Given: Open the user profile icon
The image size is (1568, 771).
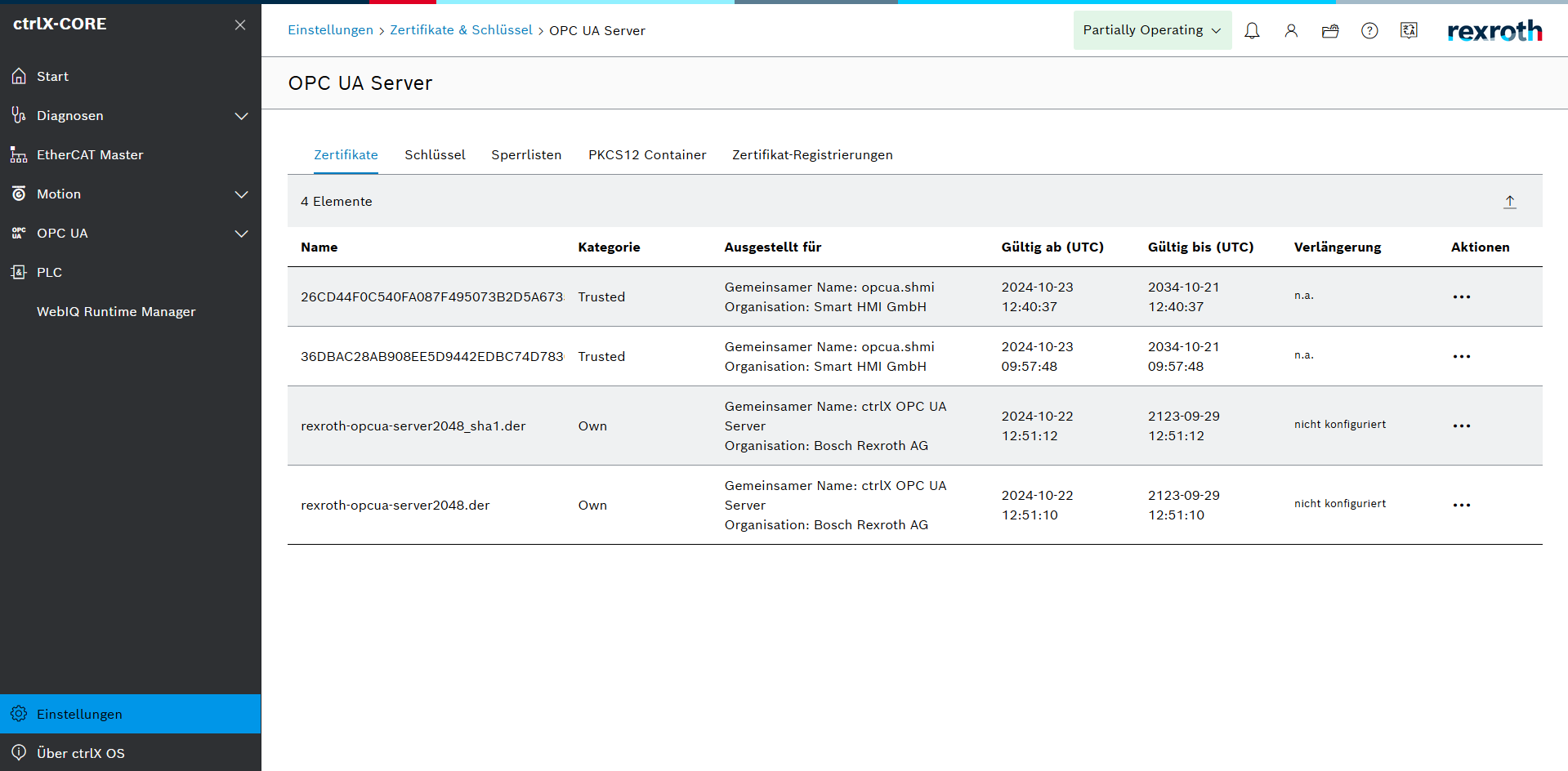Looking at the screenshot, I should point(1291,31).
